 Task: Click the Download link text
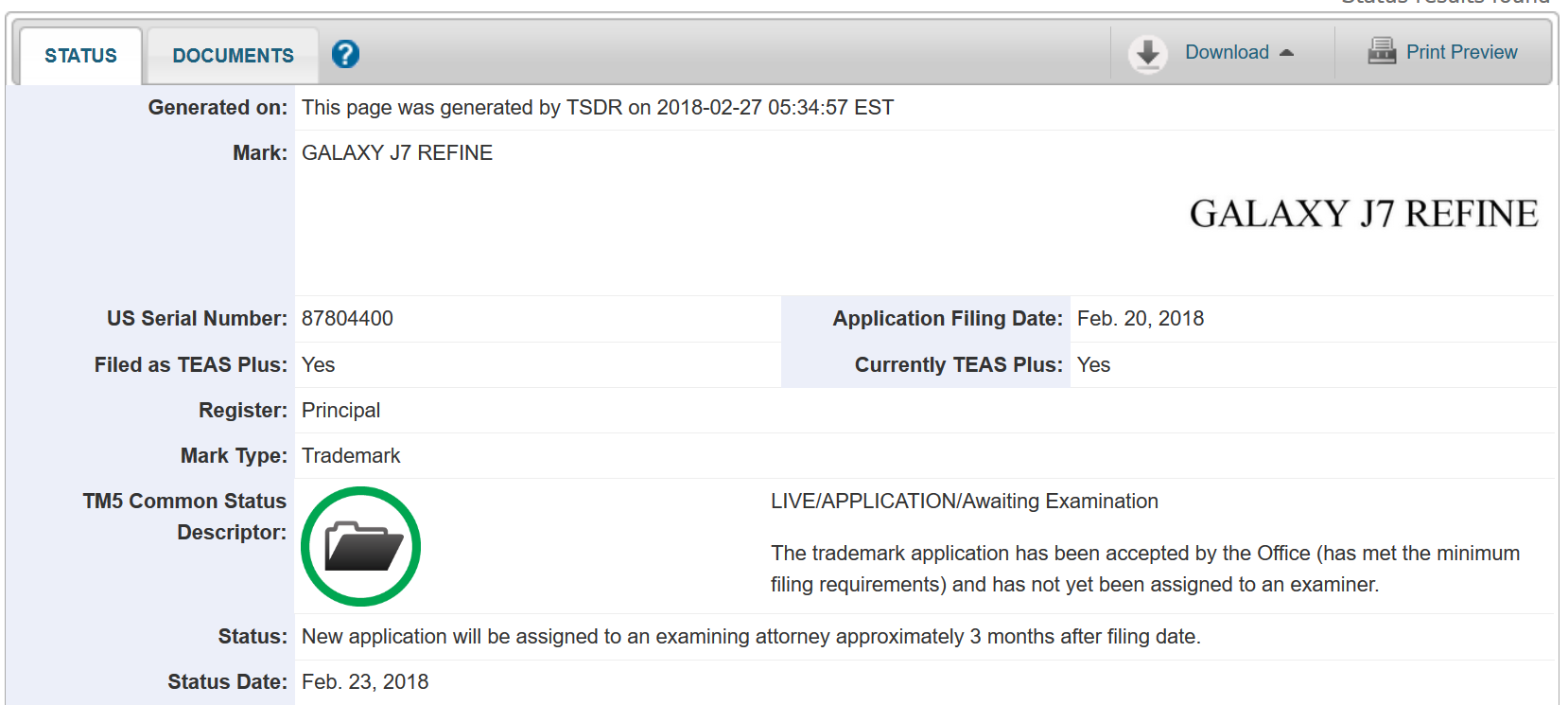[x=1227, y=52]
